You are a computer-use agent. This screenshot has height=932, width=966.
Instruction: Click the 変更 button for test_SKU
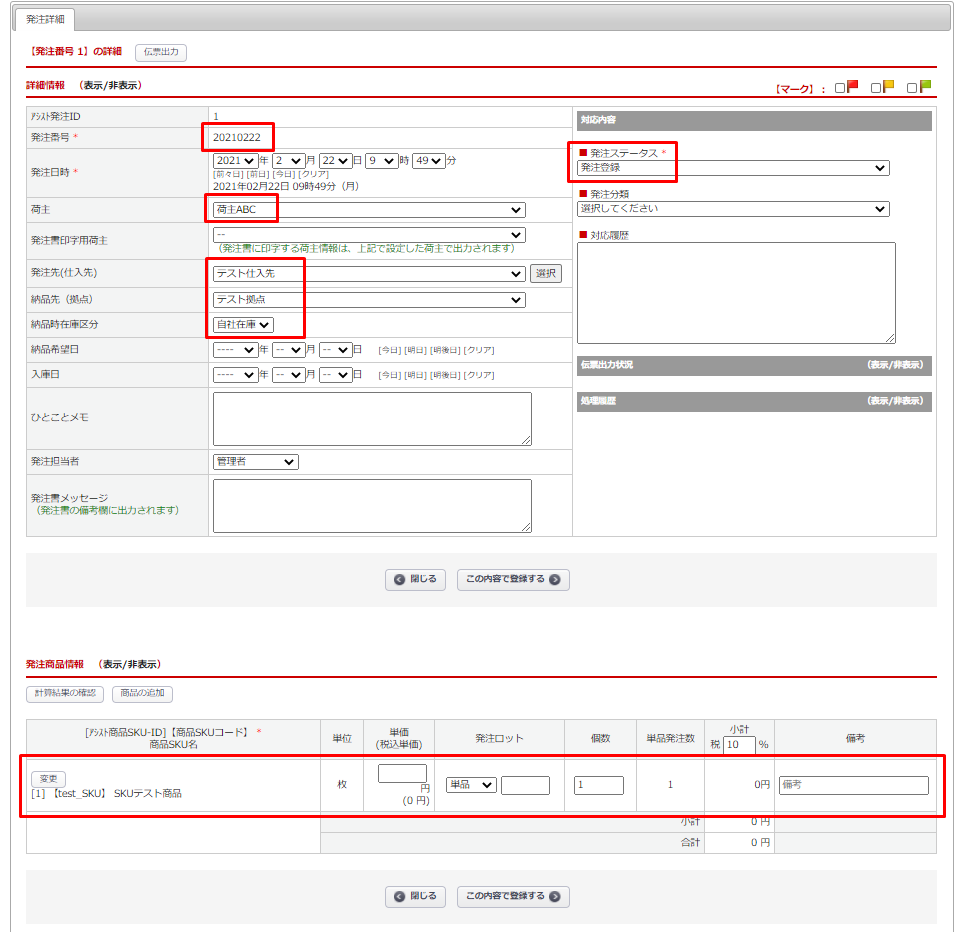click(48, 778)
